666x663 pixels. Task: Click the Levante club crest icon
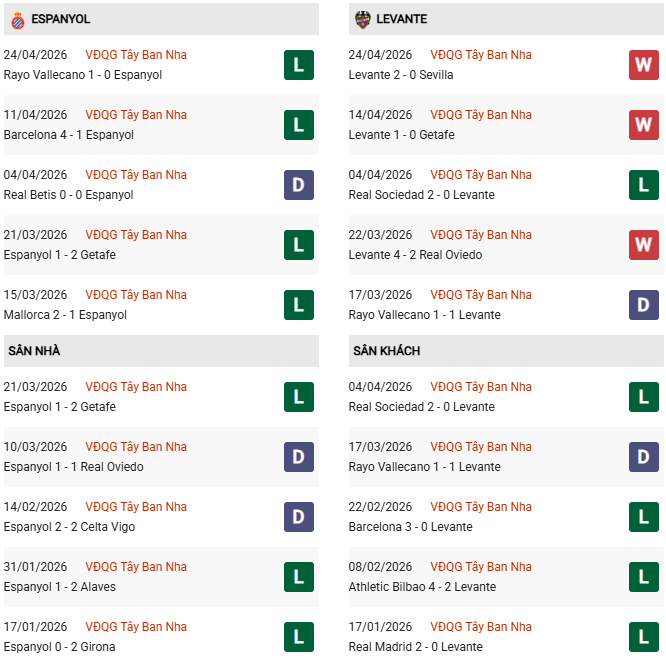tap(362, 19)
